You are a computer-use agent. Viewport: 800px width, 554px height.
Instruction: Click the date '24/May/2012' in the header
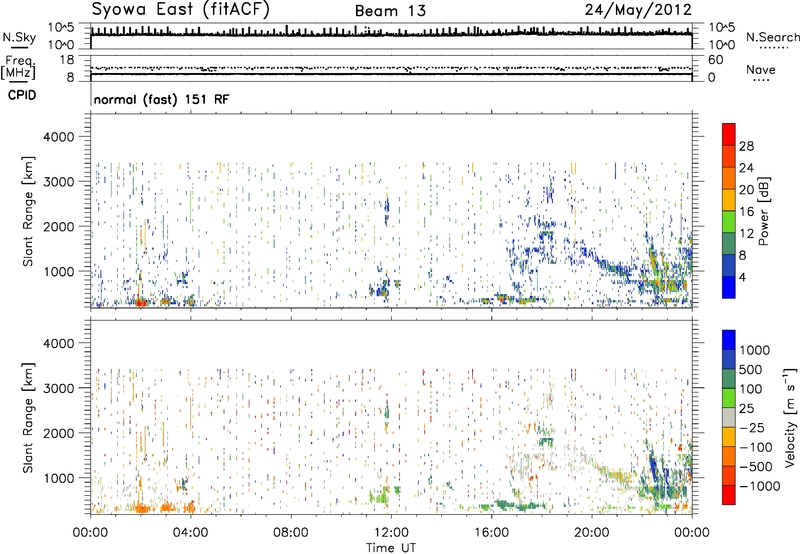[638, 10]
